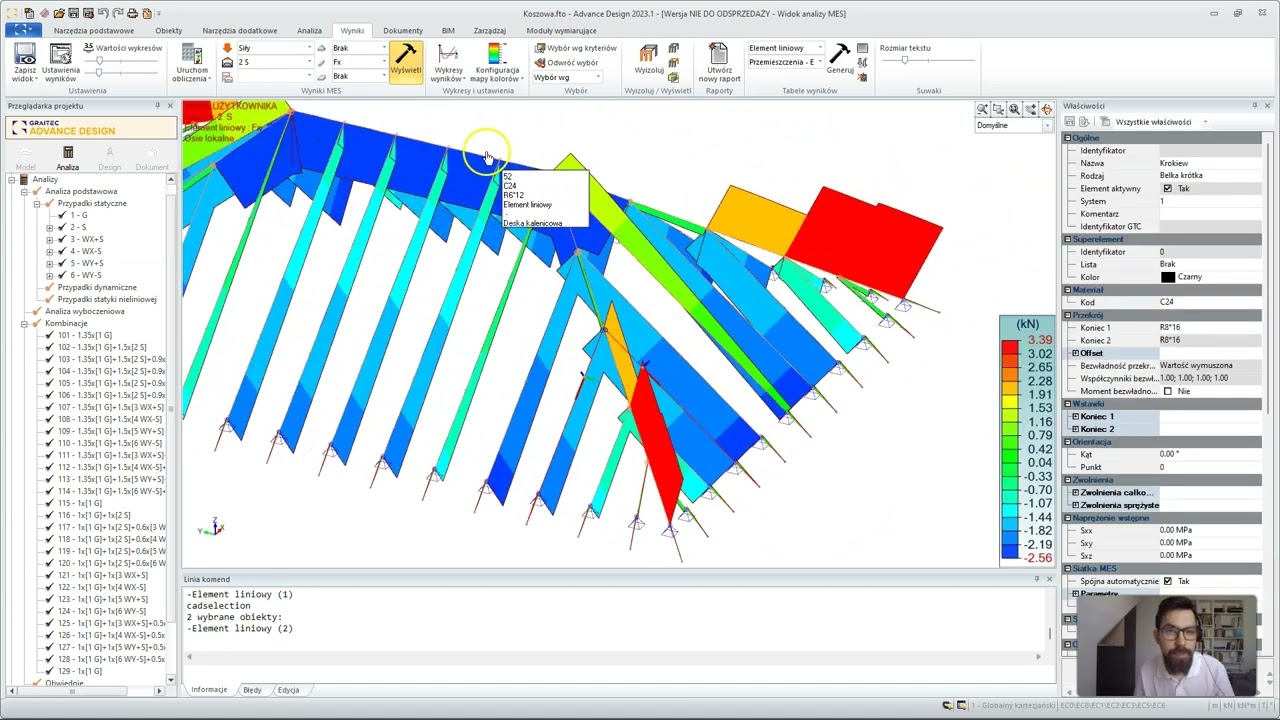Click the Generuj tables hammer icon
The image size is (1280, 720).
tap(840, 54)
